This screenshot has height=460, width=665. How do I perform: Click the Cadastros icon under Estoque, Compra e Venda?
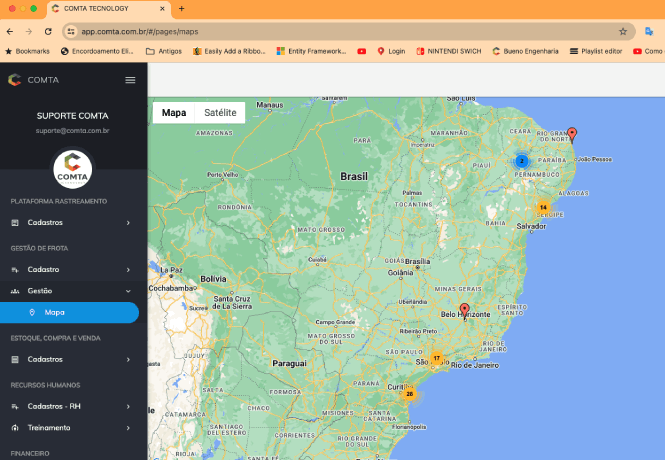pyautogui.click(x=15, y=360)
